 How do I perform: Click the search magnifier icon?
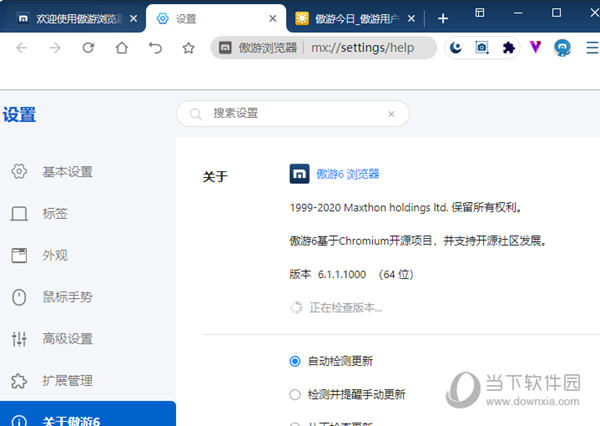coord(196,114)
